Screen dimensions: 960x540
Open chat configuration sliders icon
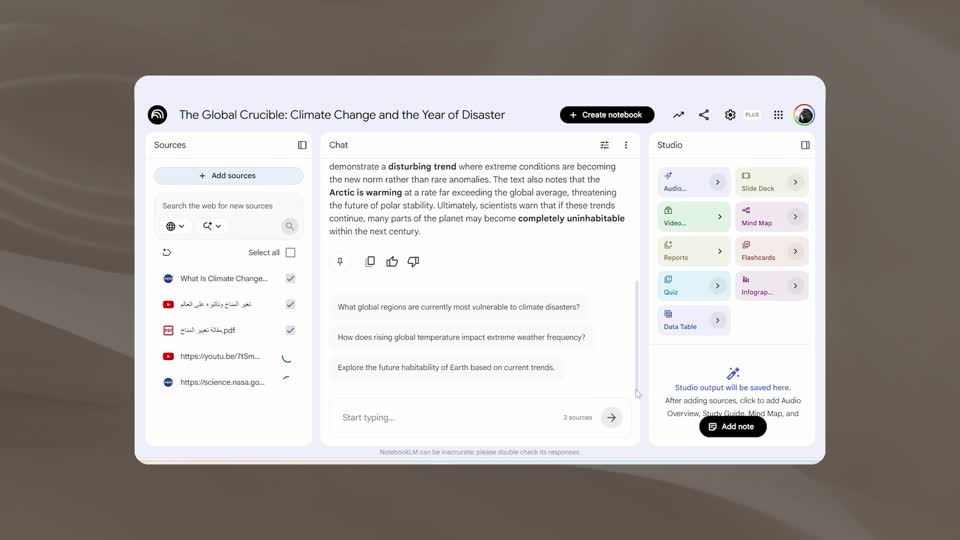tap(604, 145)
